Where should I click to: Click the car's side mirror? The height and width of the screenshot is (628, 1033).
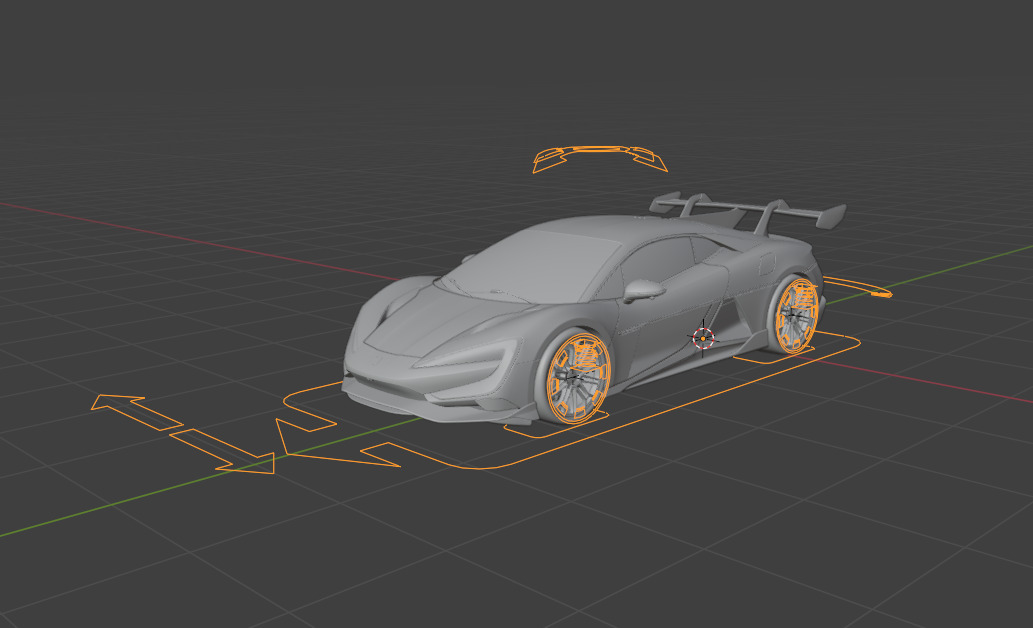click(643, 290)
